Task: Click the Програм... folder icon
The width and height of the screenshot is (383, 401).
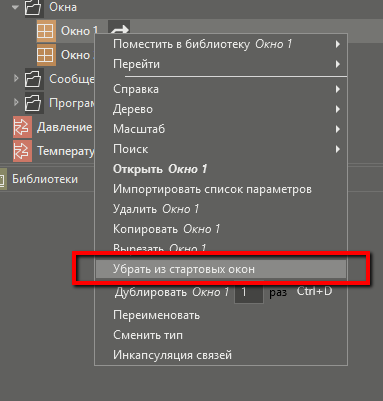Action: click(33, 103)
